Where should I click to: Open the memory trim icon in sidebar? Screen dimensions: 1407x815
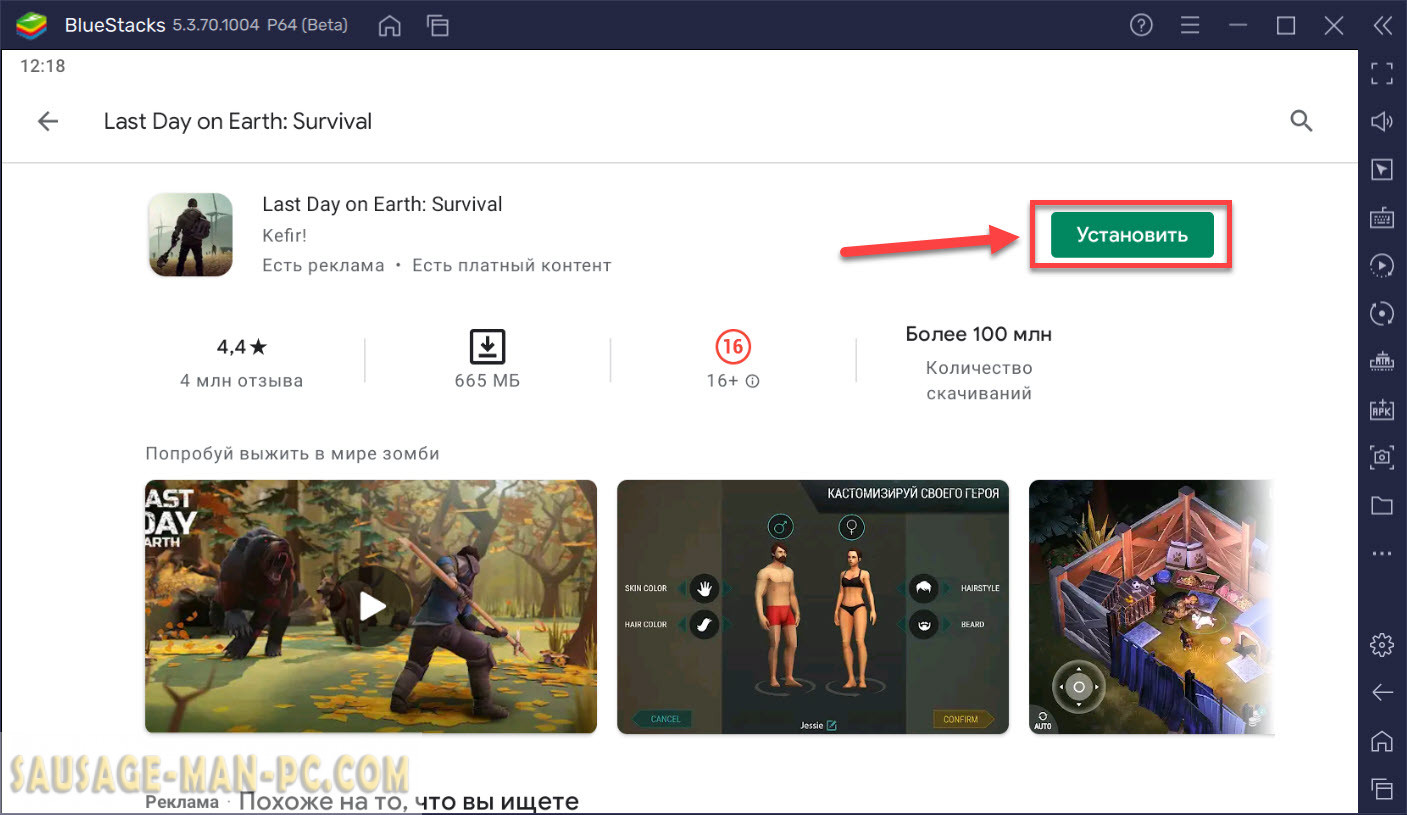coord(1382,361)
